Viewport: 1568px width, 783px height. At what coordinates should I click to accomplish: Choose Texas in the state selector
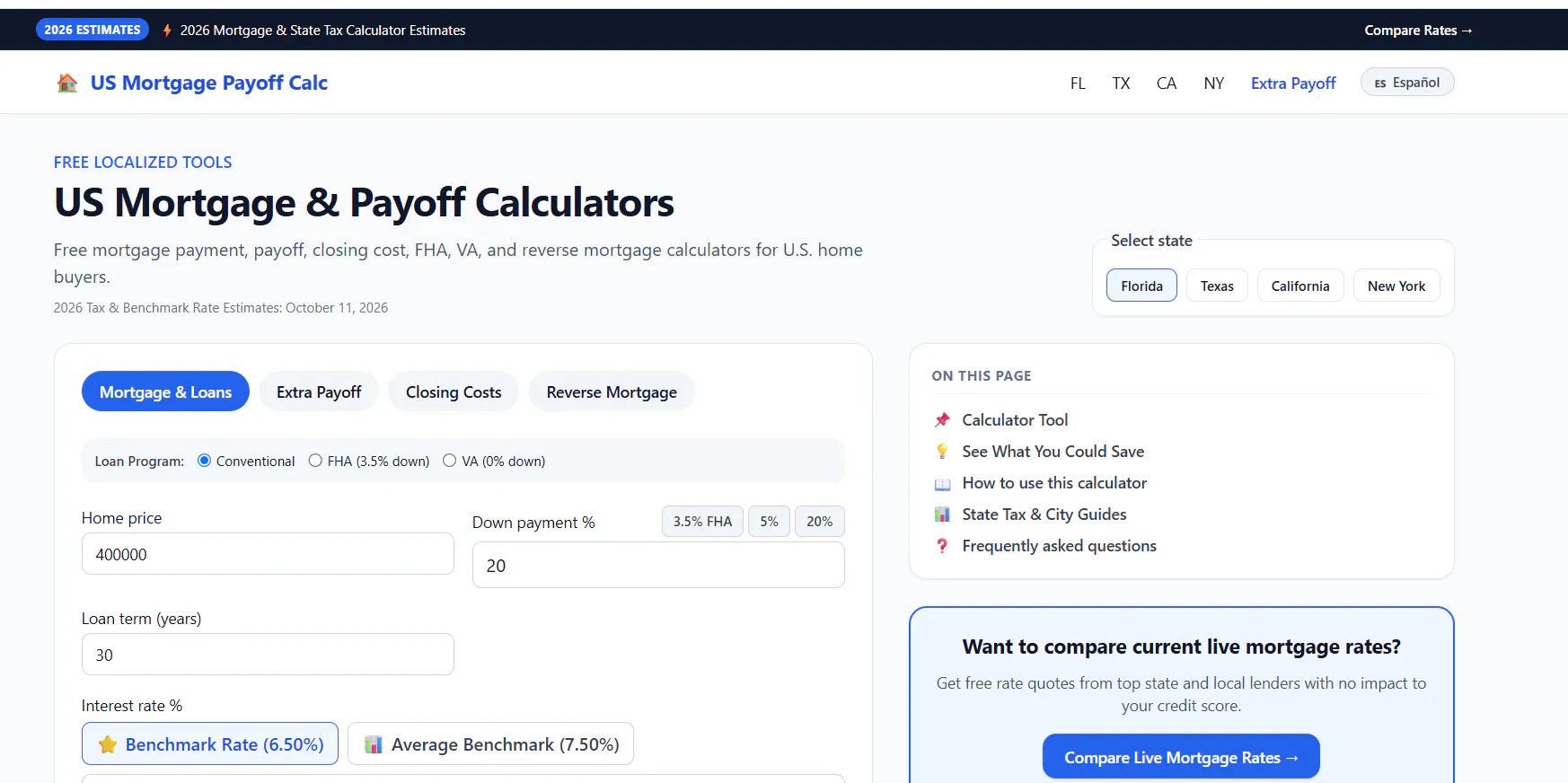coord(1217,286)
